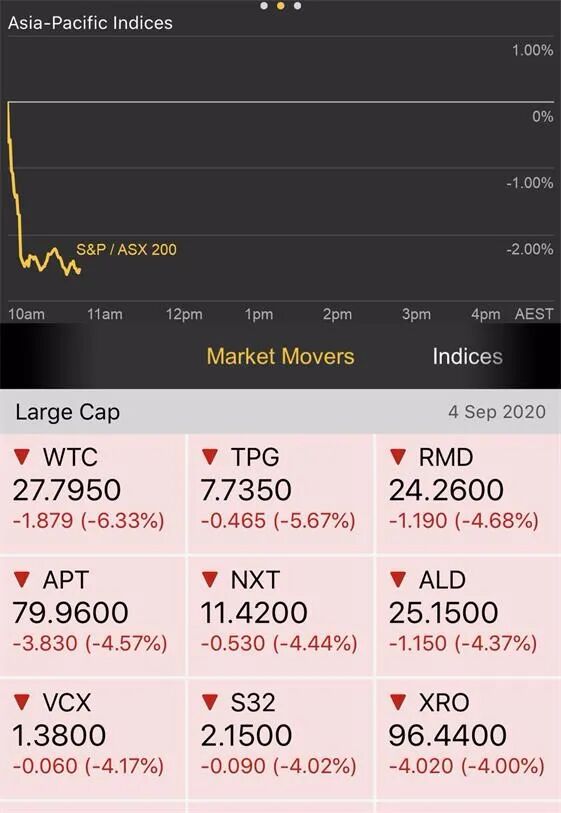Switch to the Indices tab
561x813 pixels.
click(x=467, y=356)
